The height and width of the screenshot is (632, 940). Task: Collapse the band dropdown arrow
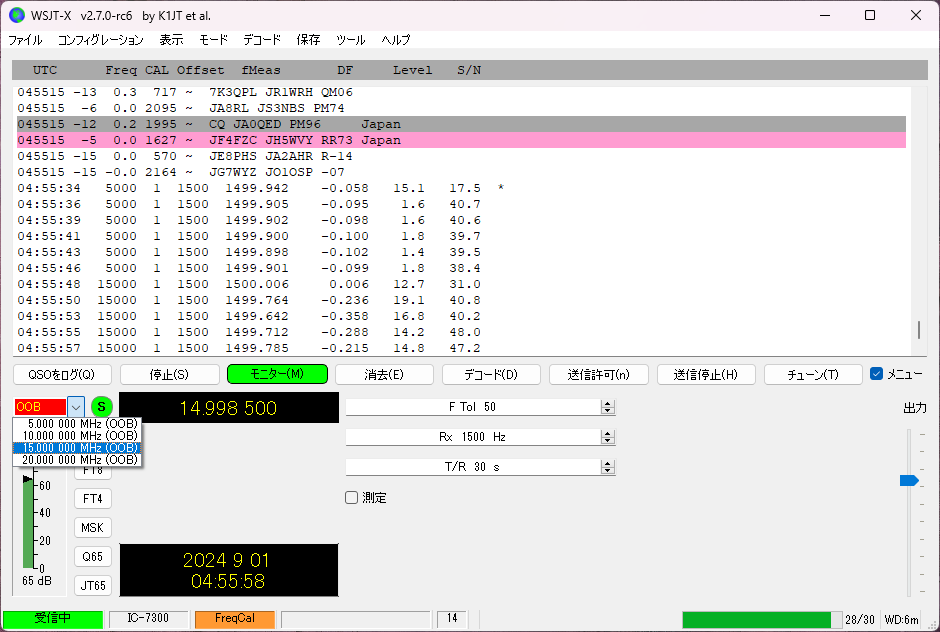76,407
